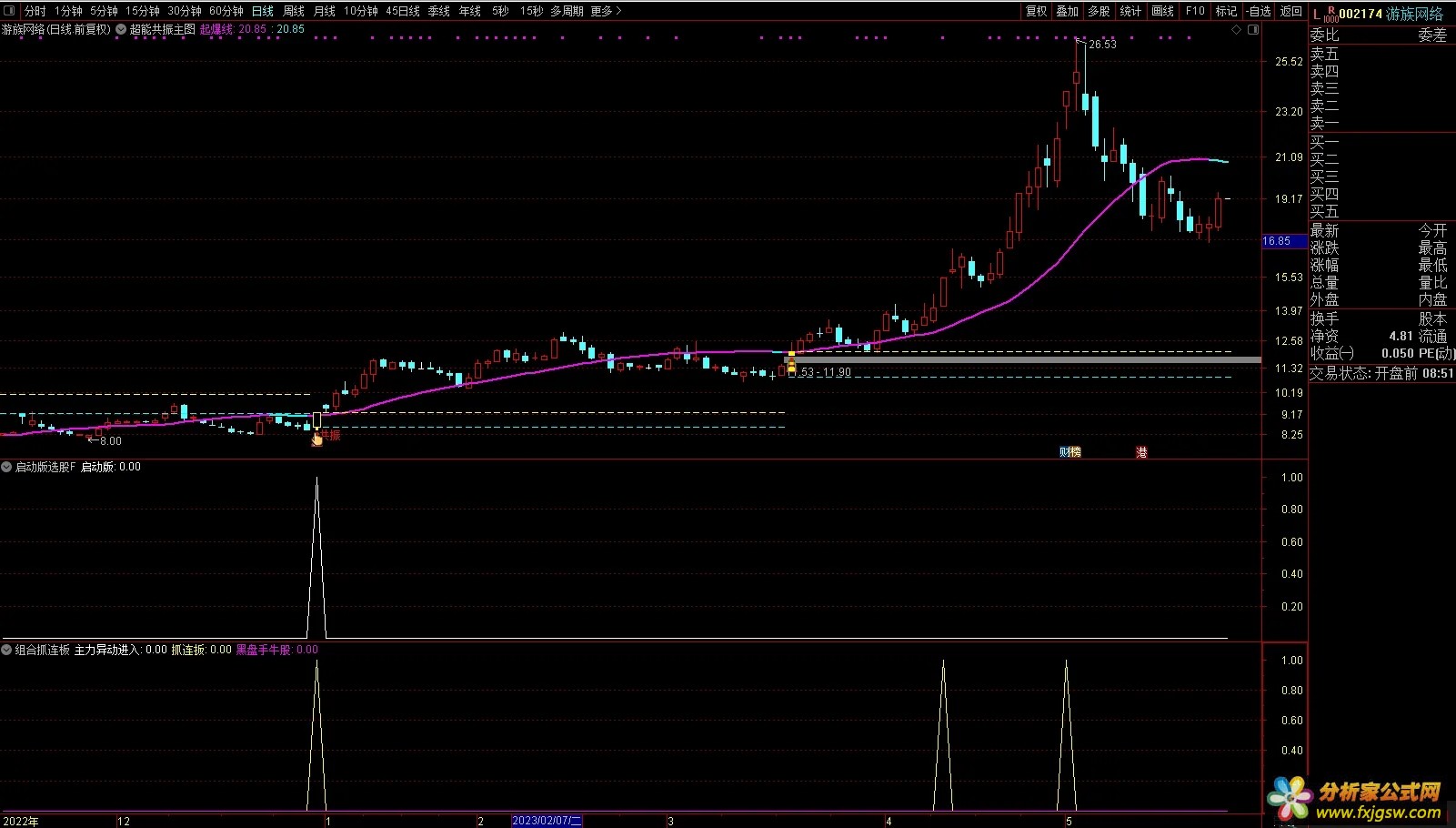Screen dimensions: 1456x828
Task: Expand 组合抓连板 indicator dropdown arrow
Action: (x=6, y=650)
